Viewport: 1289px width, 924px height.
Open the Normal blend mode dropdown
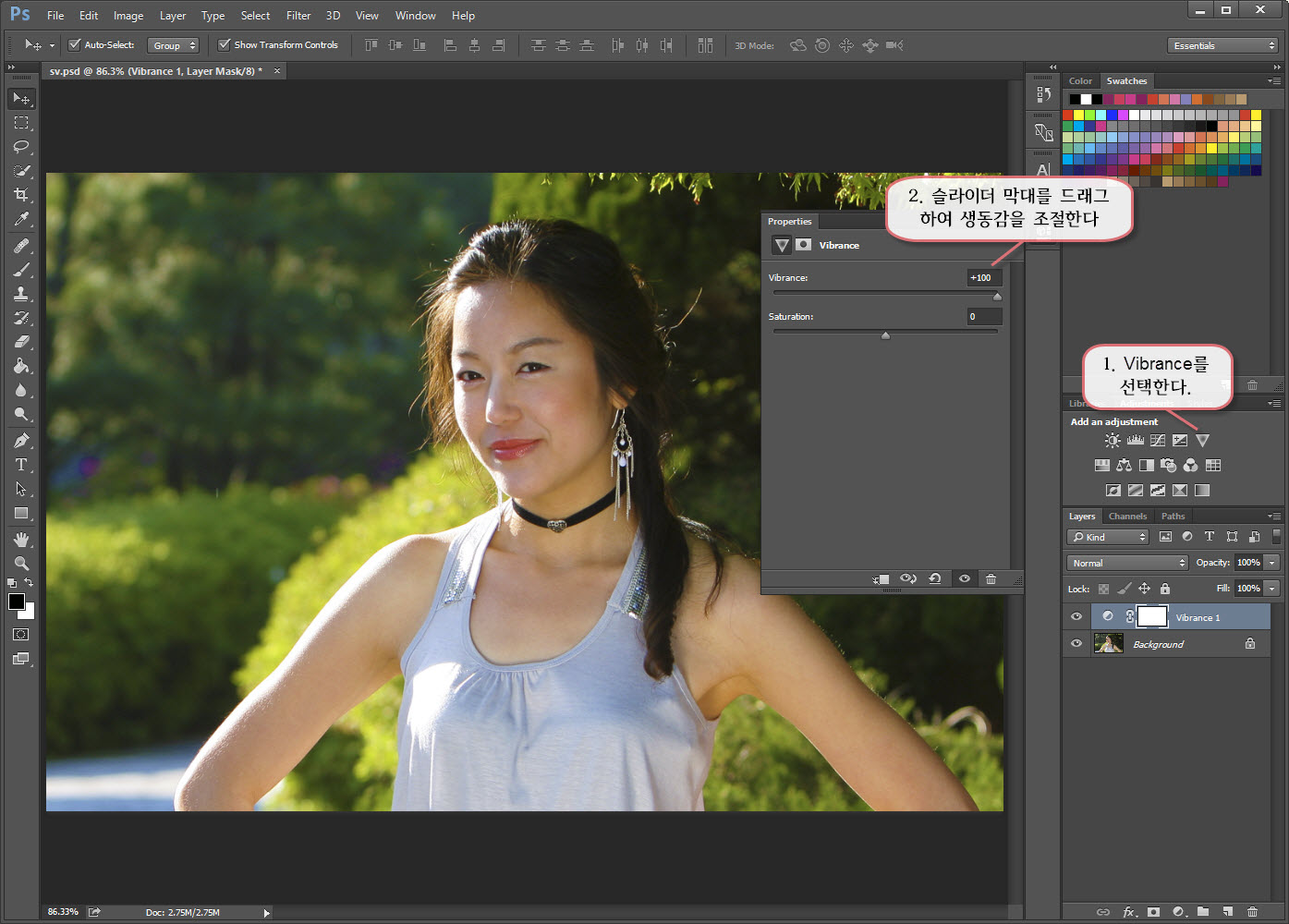point(1127,563)
